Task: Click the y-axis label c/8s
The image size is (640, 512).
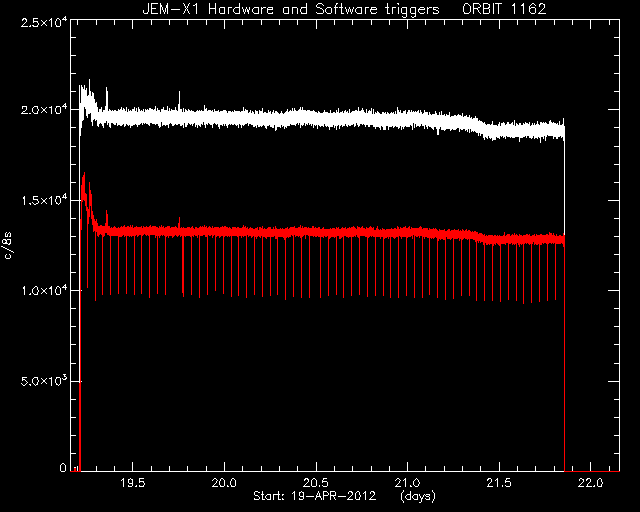Action: click(x=8, y=246)
